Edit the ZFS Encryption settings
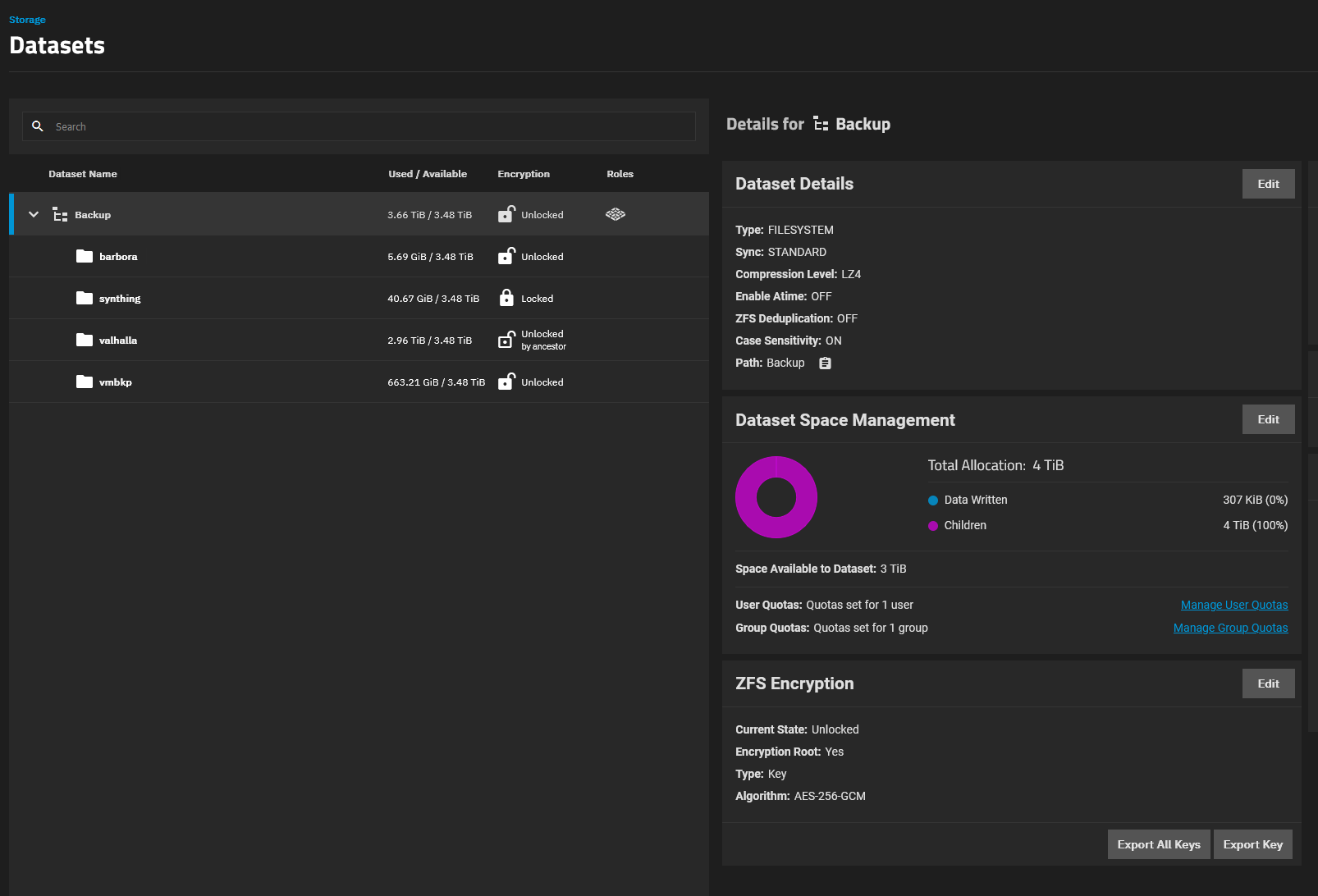The image size is (1318, 896). [x=1268, y=683]
